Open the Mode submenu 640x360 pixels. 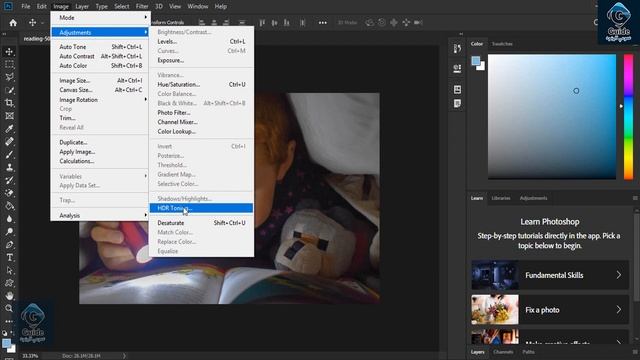(x=100, y=18)
